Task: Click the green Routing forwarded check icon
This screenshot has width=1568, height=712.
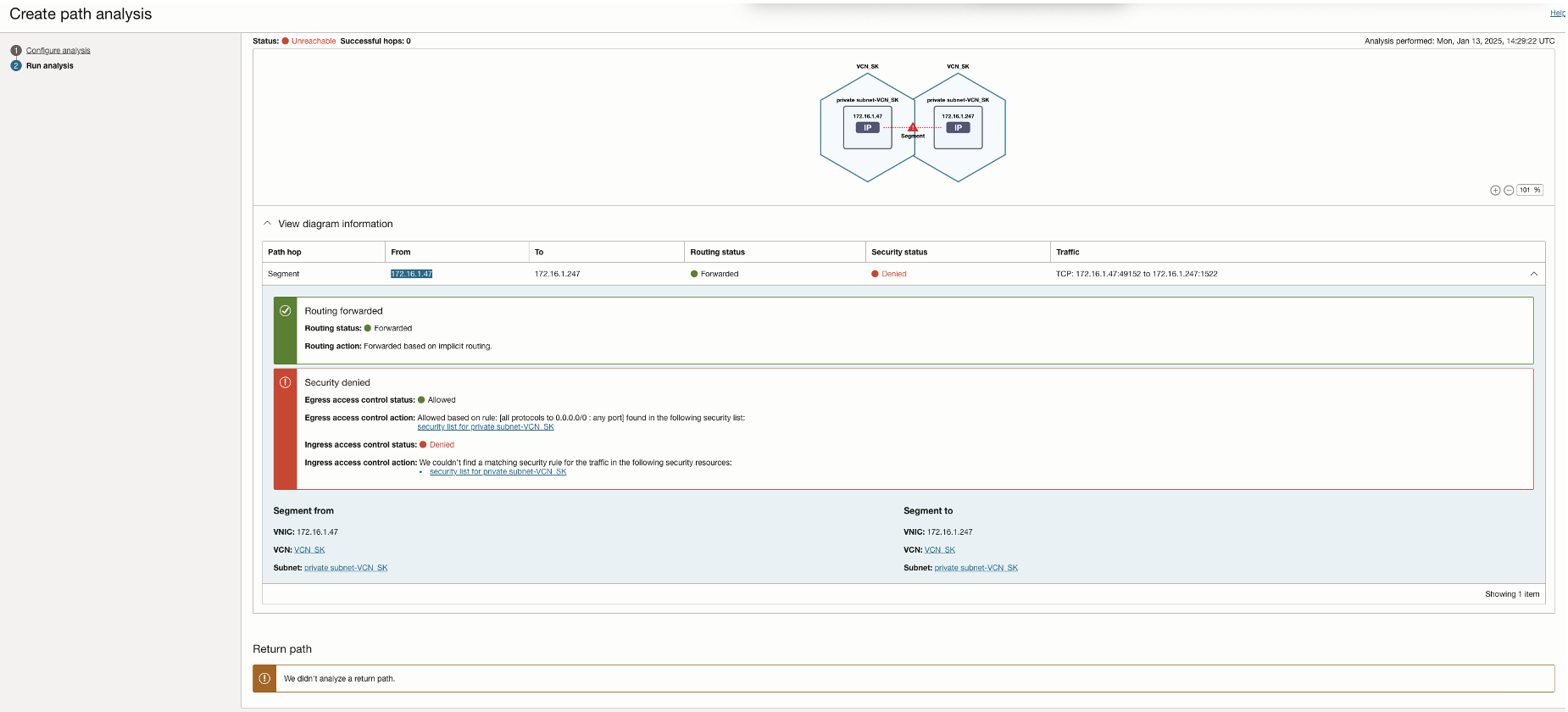Action: [286, 311]
